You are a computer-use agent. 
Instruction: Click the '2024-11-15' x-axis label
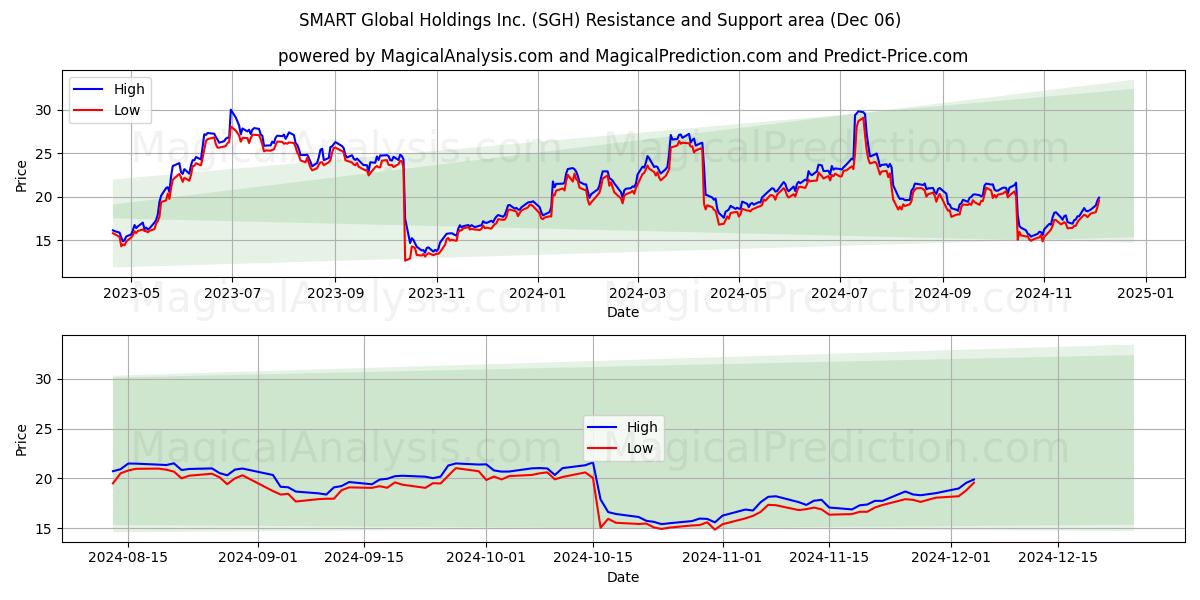830,559
